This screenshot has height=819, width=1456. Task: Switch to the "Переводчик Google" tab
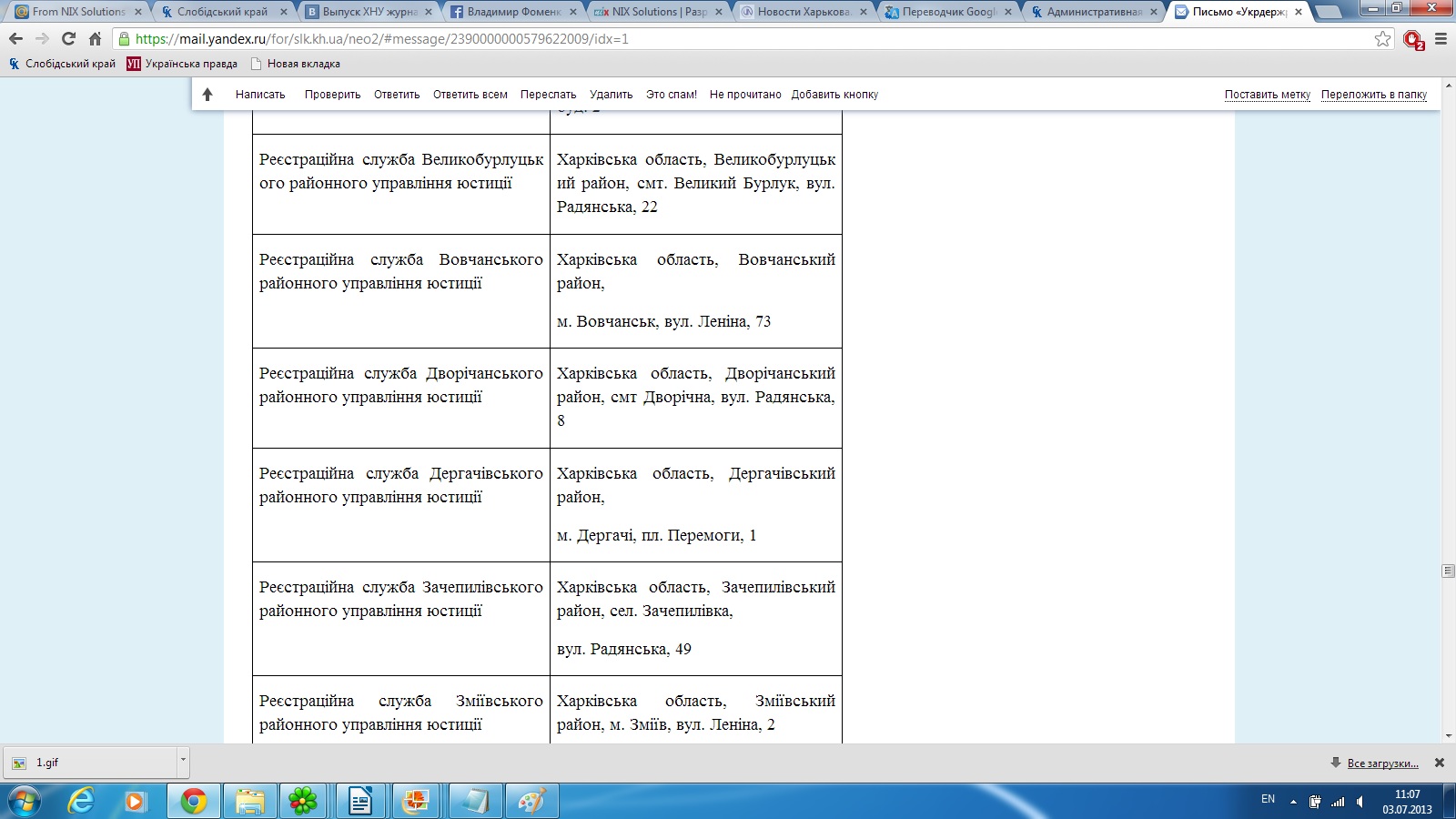click(948, 12)
